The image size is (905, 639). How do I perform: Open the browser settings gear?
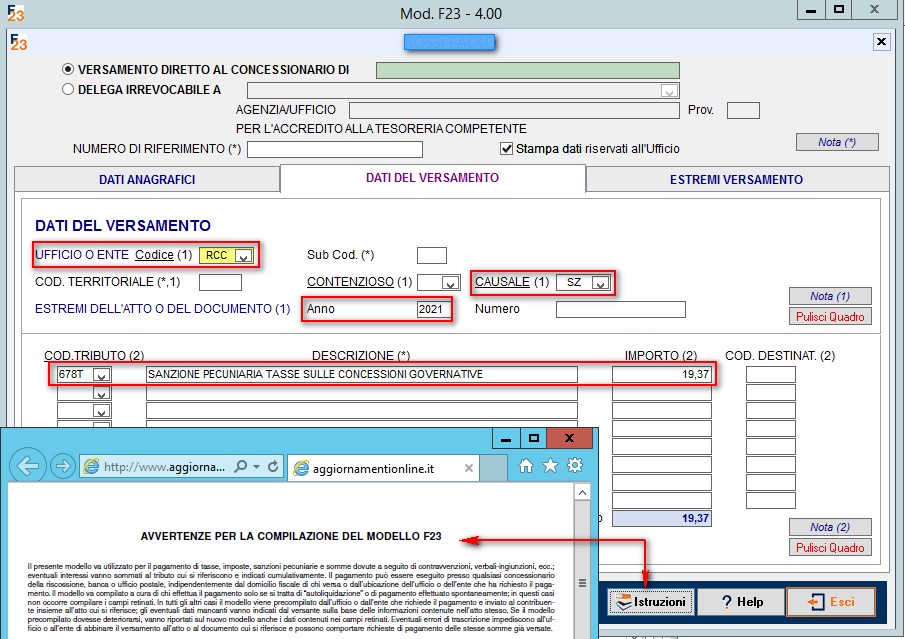(x=574, y=466)
